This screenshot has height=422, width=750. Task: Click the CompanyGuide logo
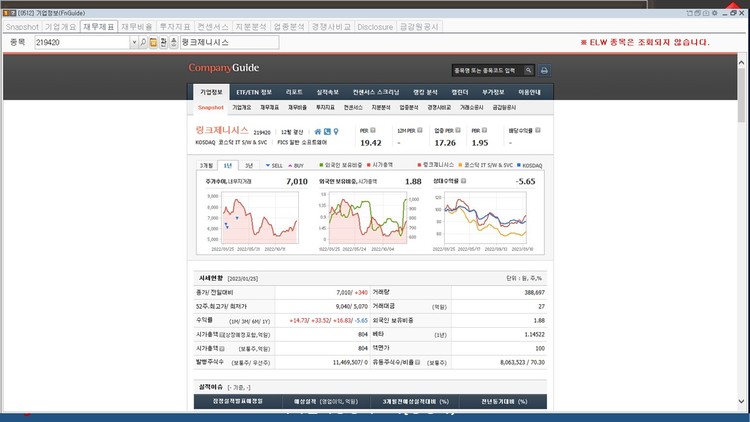[x=224, y=68]
